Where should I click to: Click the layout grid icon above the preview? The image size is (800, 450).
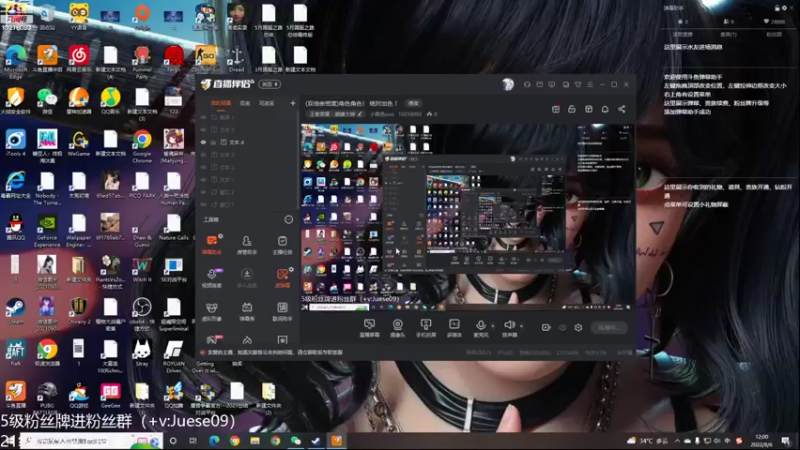(589, 109)
